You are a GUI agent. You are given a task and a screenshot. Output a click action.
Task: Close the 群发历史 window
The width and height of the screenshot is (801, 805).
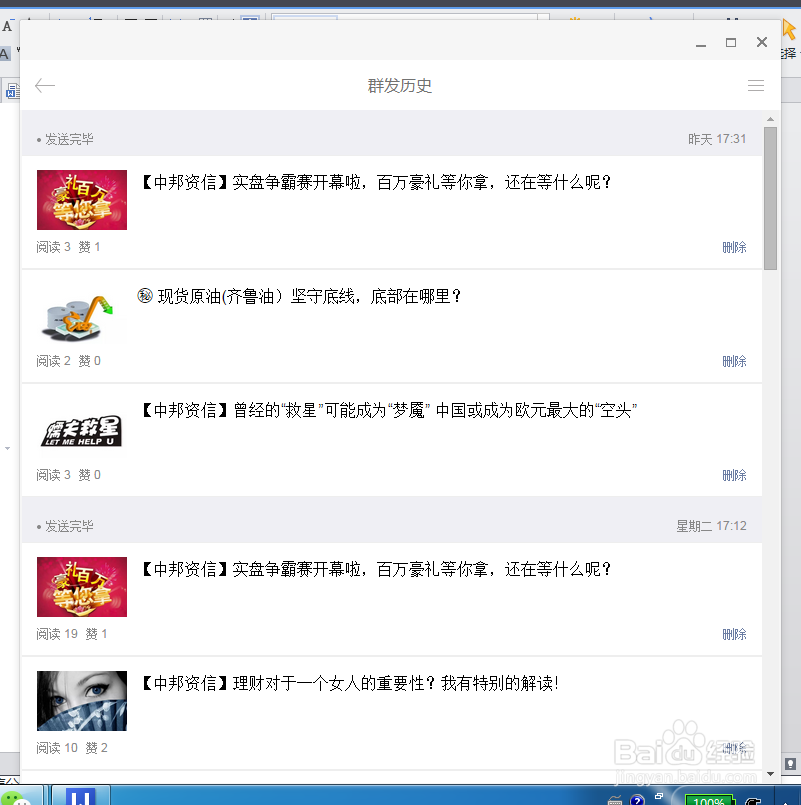tap(762, 42)
